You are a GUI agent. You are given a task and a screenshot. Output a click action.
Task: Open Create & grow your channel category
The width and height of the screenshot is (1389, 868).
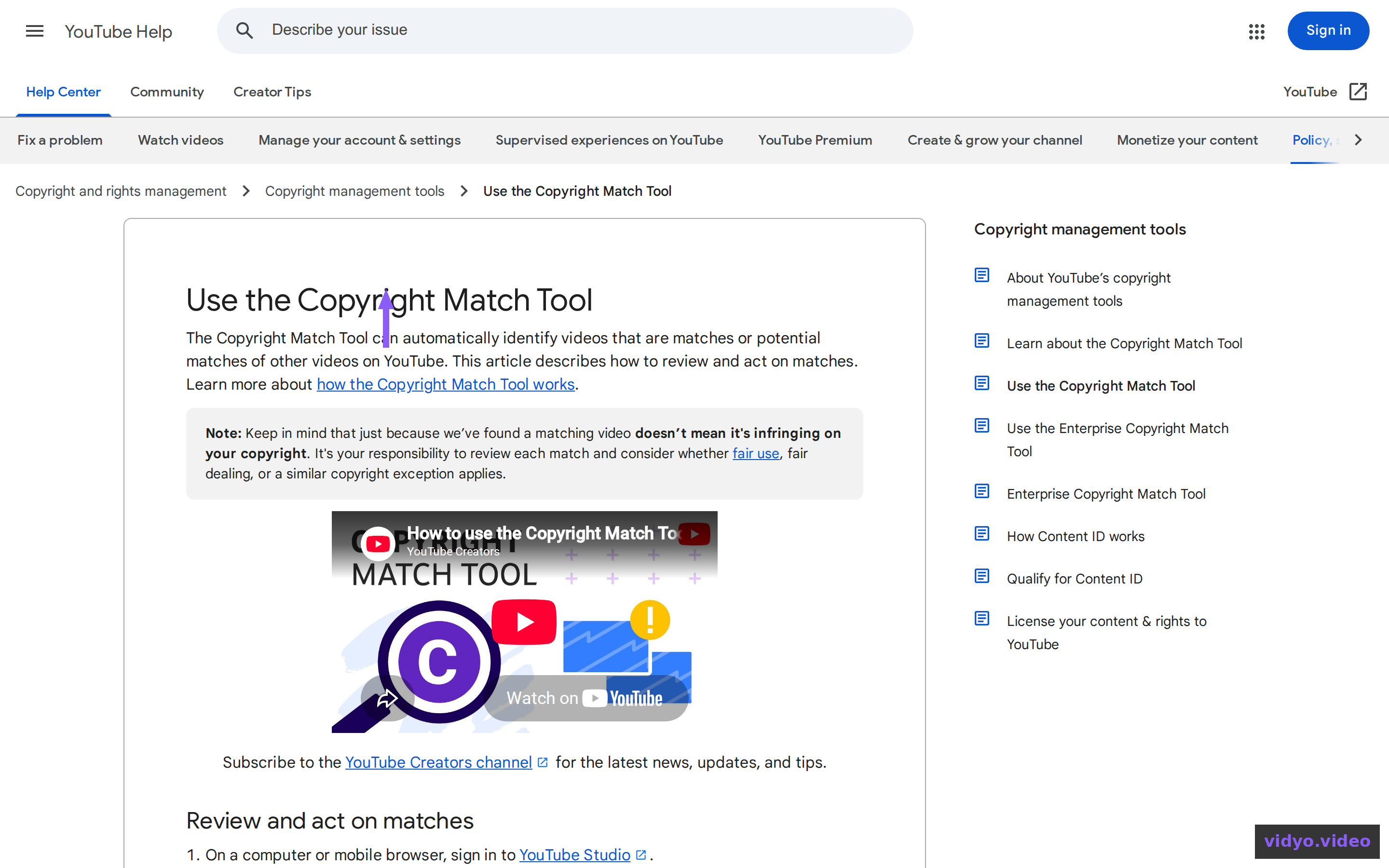click(994, 140)
